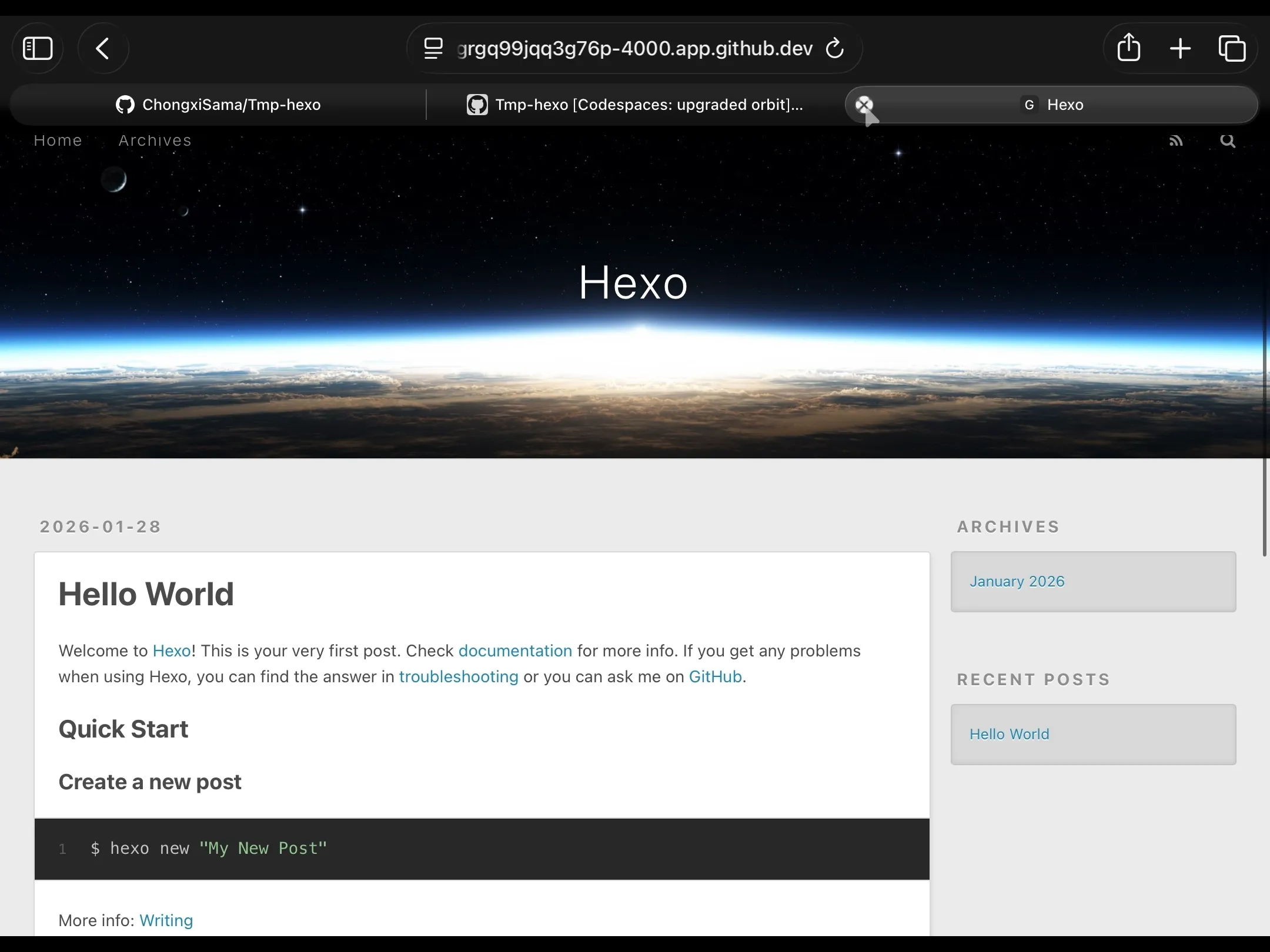Open the blog's search function
The width and height of the screenshot is (1270, 952).
click(1228, 140)
